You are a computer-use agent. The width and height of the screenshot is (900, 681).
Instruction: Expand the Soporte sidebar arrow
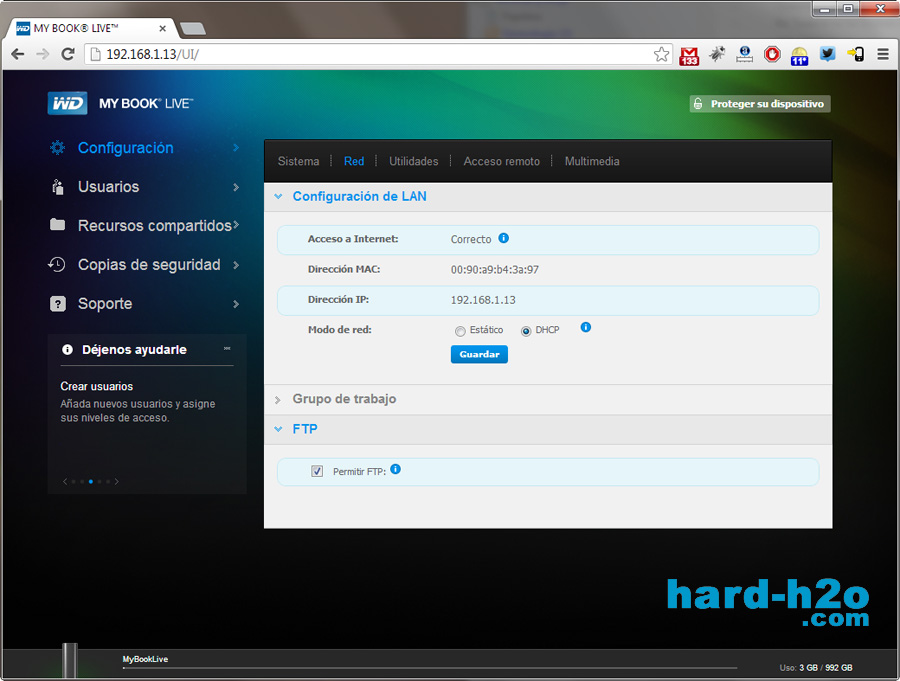tap(236, 304)
